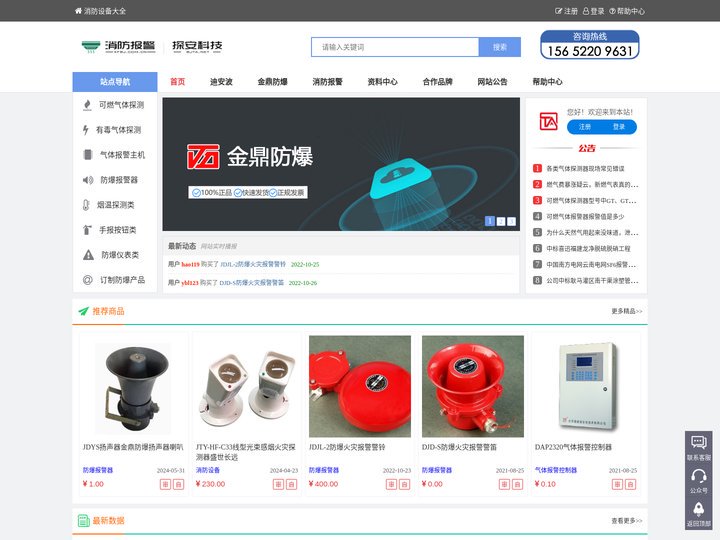Viewport: 720px width, 540px height.
Task: Click the 156 5220 9631 hotline badge
Action: tap(590, 45)
